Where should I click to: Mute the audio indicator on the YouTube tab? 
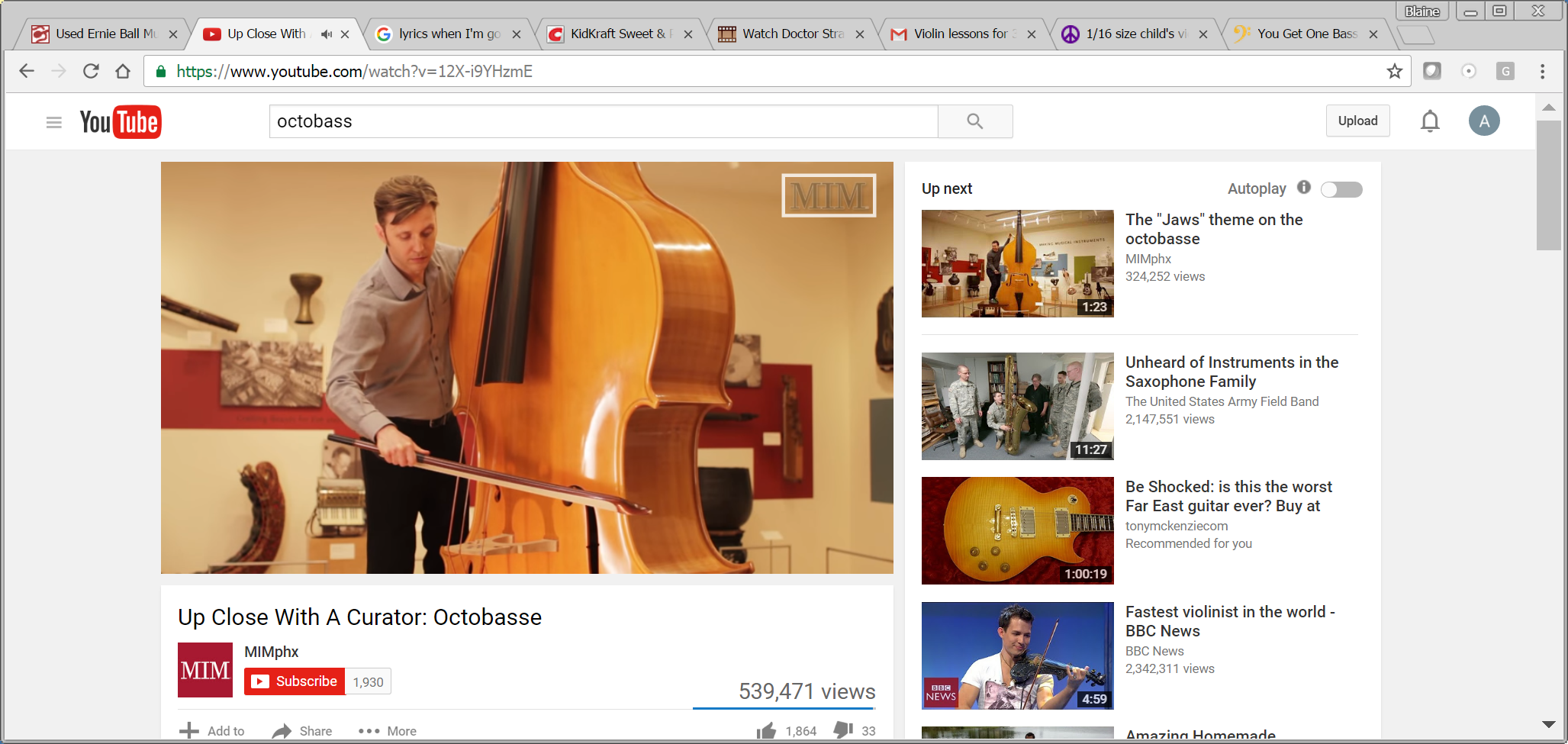coord(327,34)
